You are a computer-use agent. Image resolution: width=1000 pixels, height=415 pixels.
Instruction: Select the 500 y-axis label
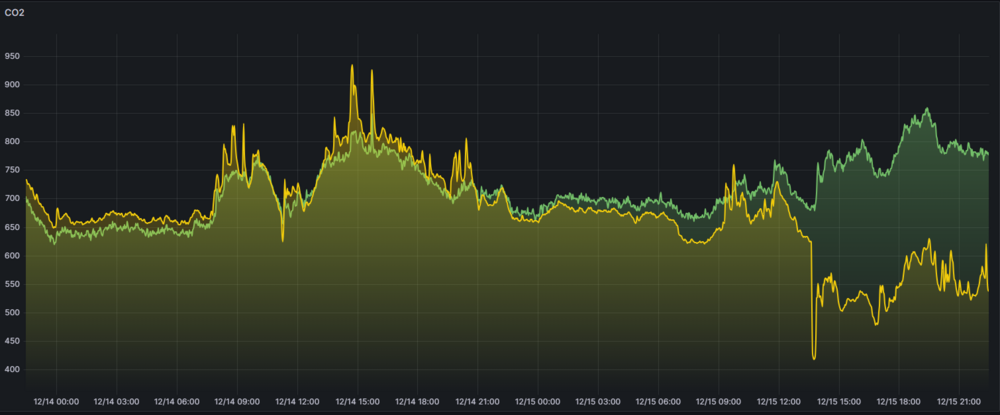[x=12, y=313]
